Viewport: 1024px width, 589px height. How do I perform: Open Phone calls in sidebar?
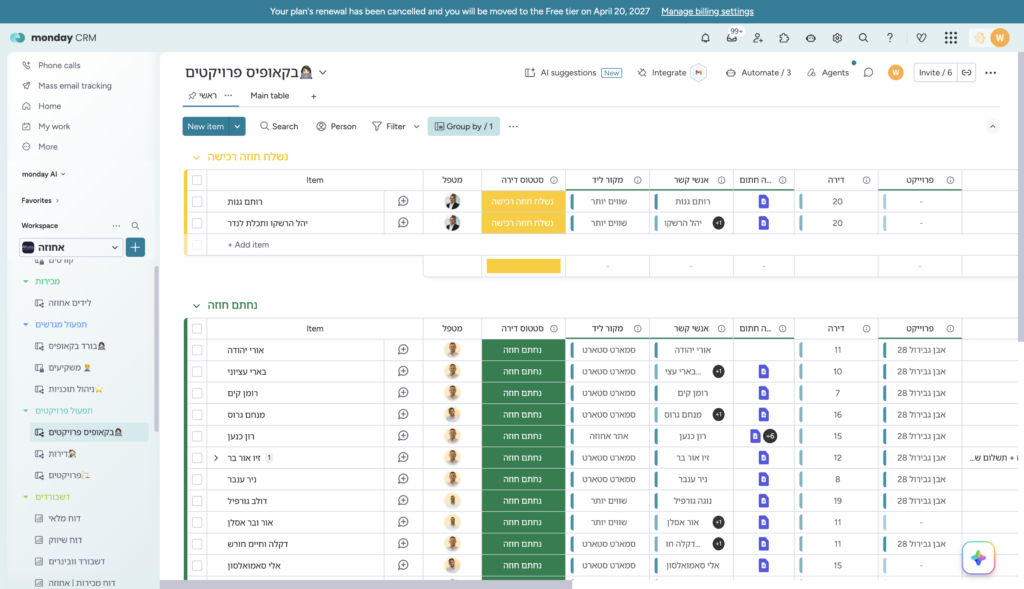point(59,65)
